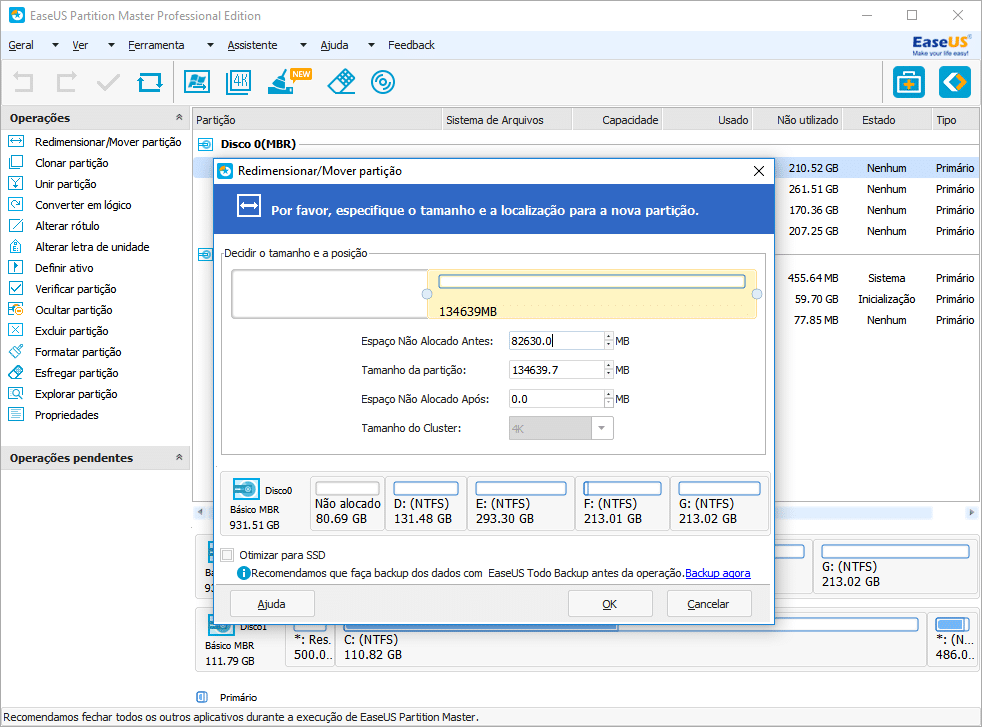Expand the Geral menu arrow
The height and width of the screenshot is (727, 982).
55,45
